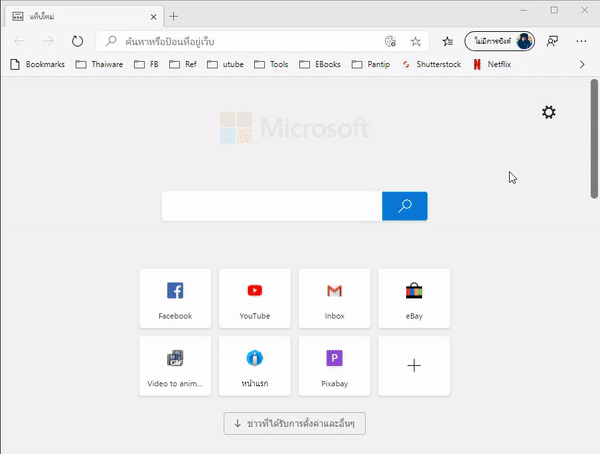Open the Favorites list icon

coord(447,41)
